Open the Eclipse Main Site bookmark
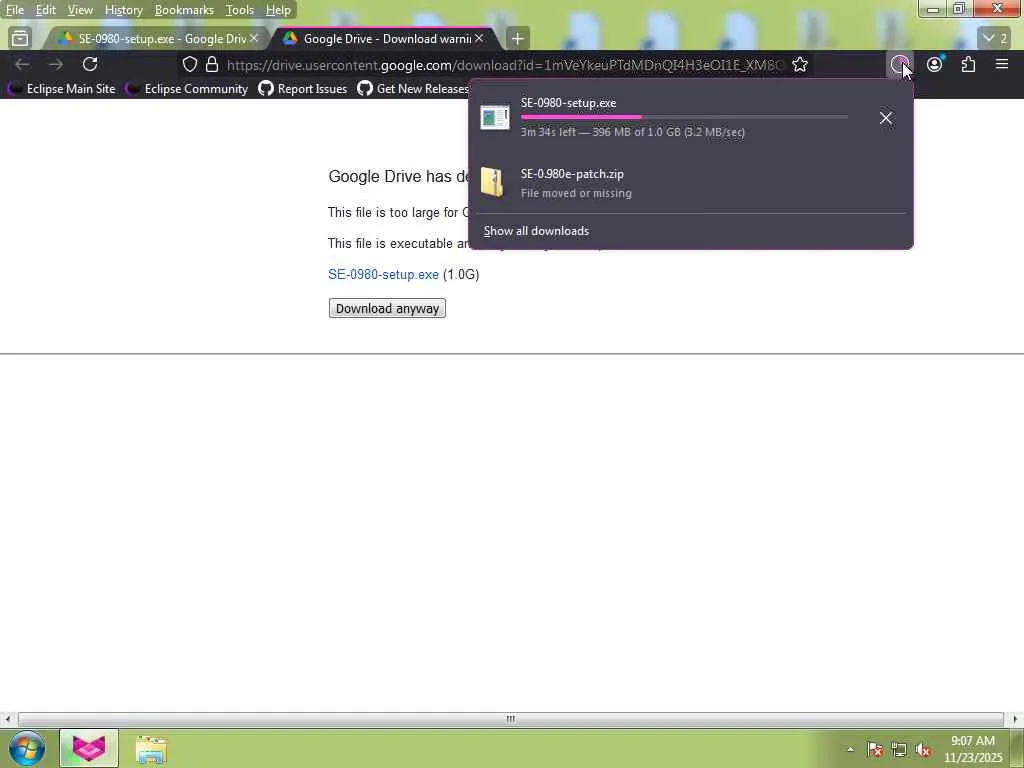 pos(63,89)
